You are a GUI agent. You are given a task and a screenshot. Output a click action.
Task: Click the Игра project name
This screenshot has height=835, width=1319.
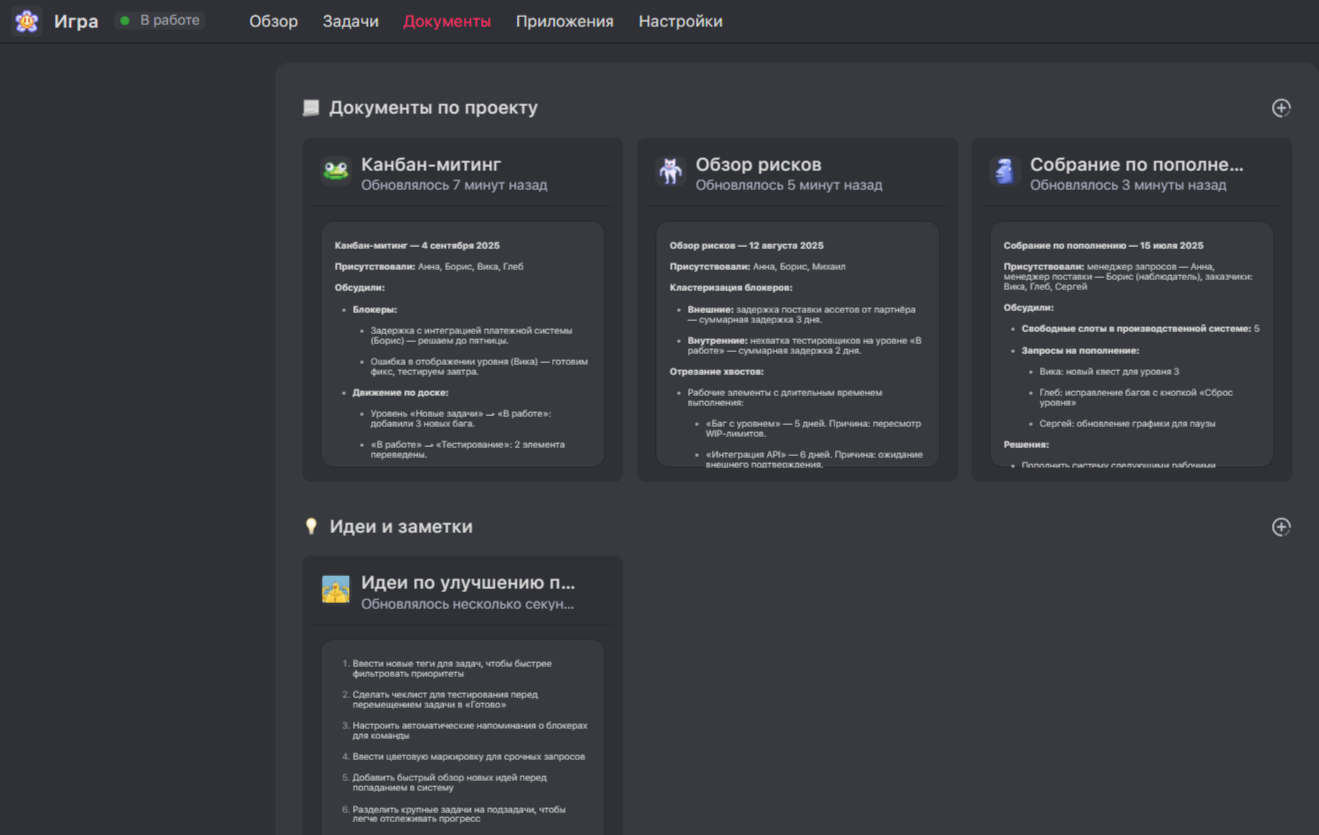76,21
